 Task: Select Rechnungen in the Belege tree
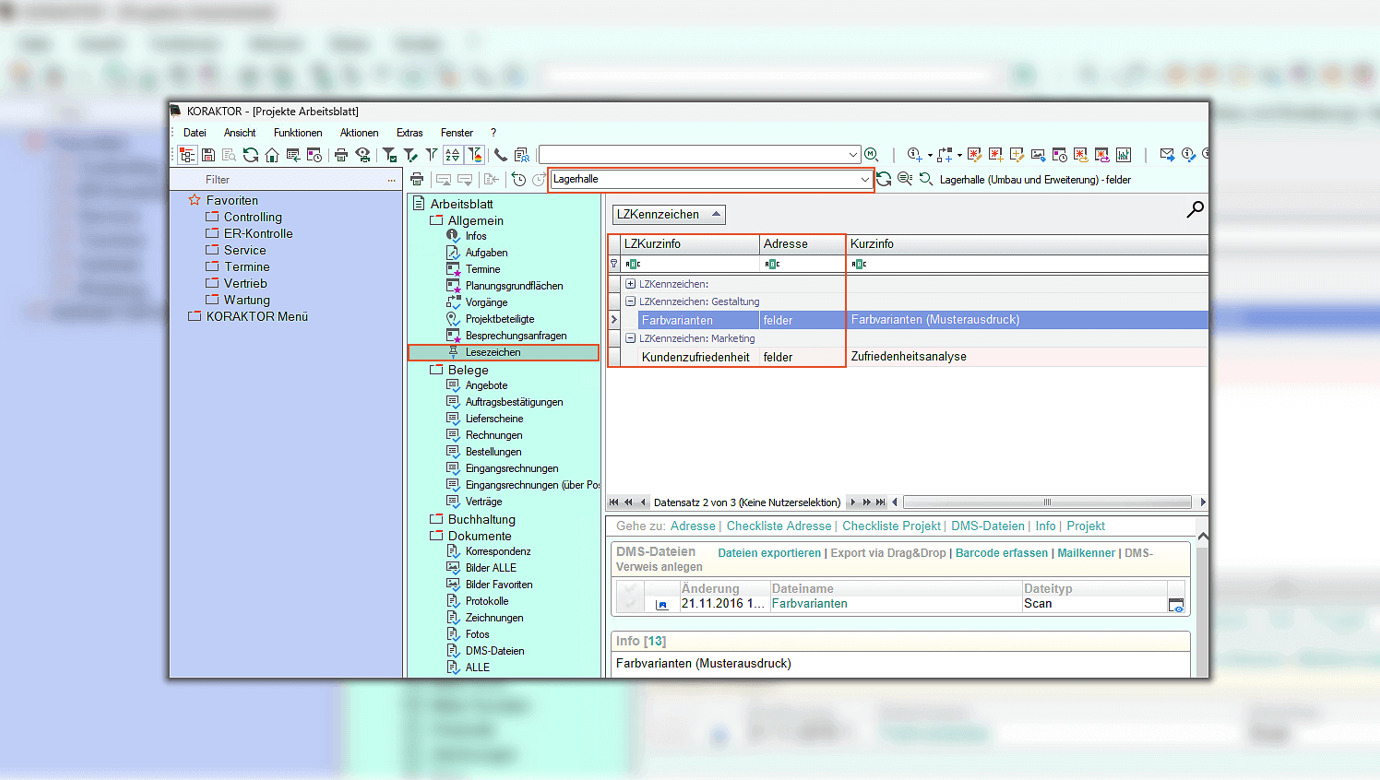(493, 435)
